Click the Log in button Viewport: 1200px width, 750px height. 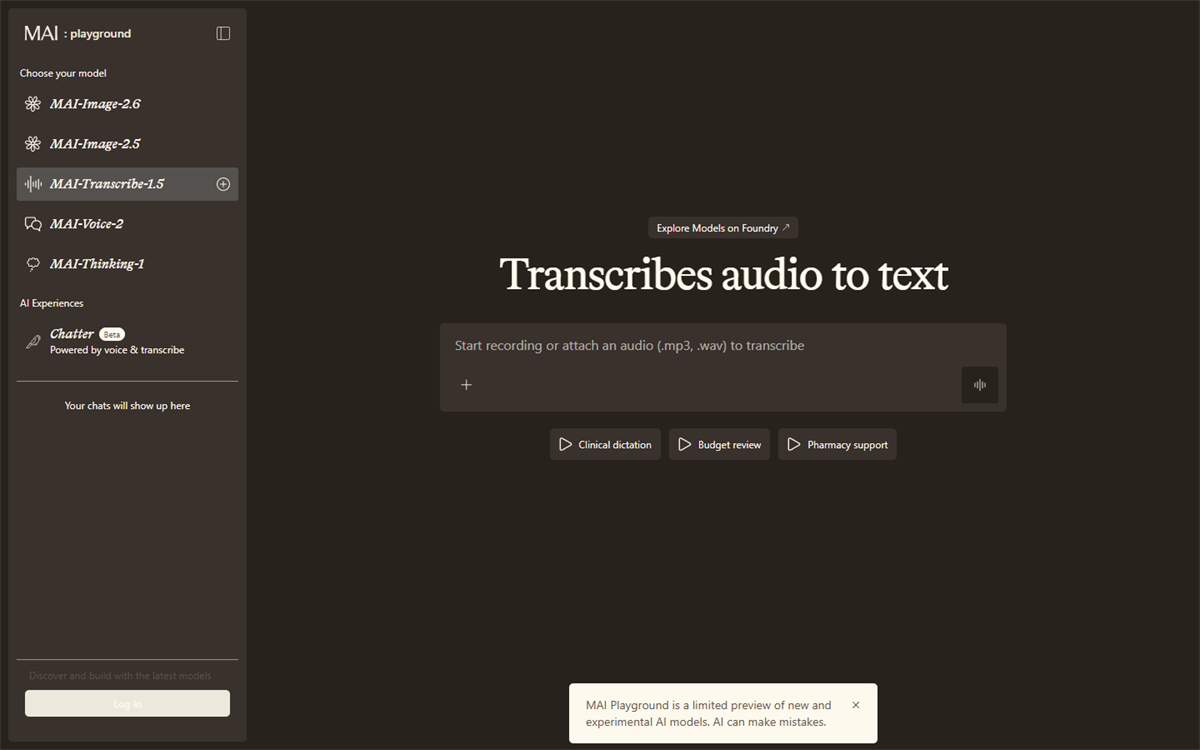point(127,704)
